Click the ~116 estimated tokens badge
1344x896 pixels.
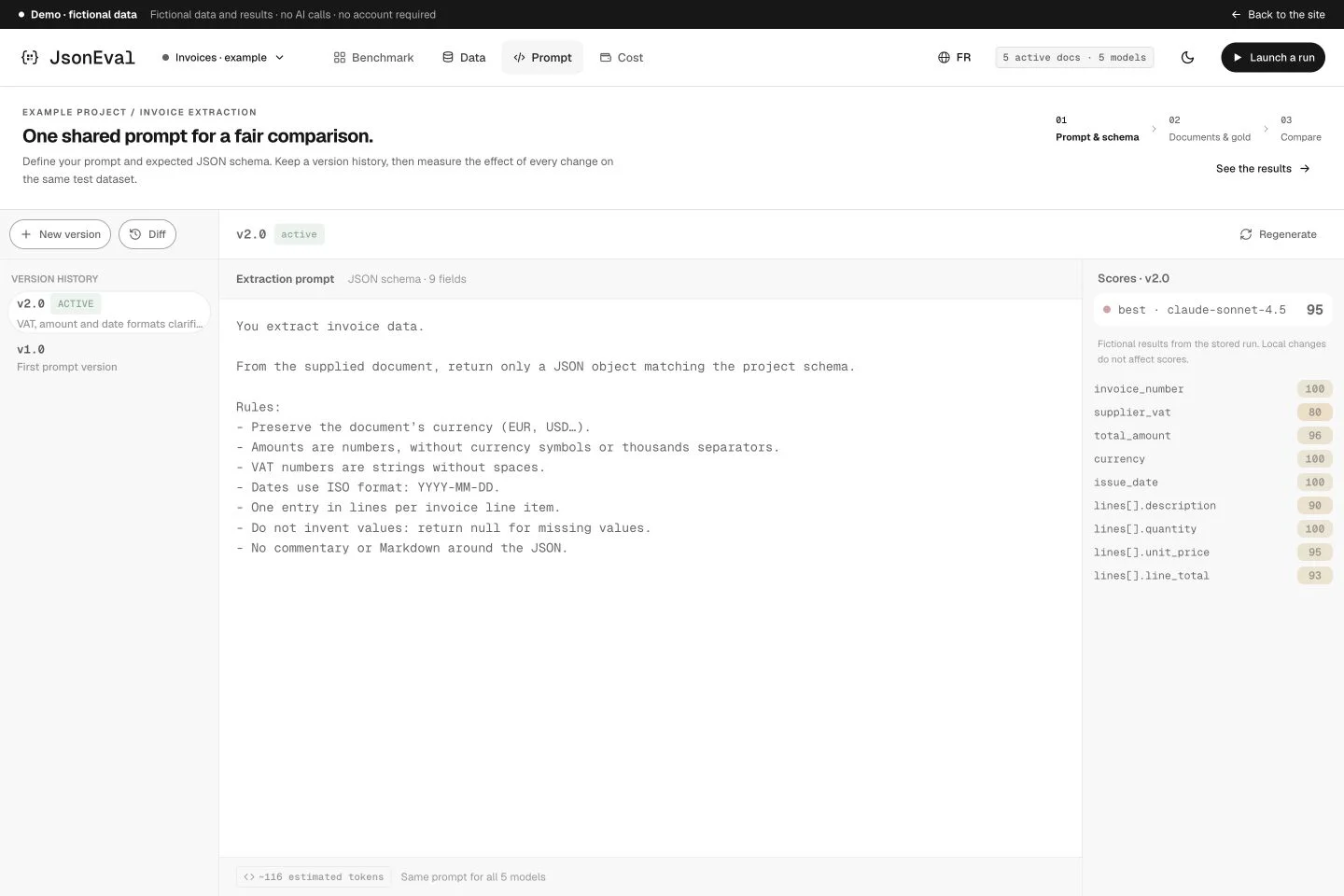(314, 876)
